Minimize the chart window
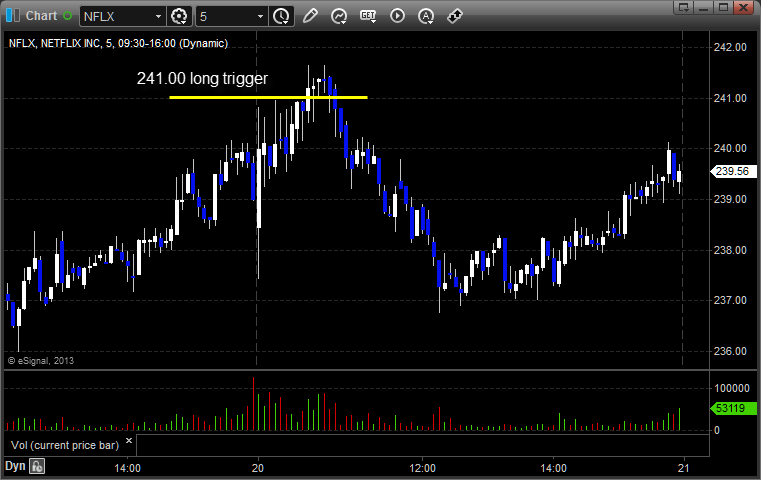 click(704, 7)
